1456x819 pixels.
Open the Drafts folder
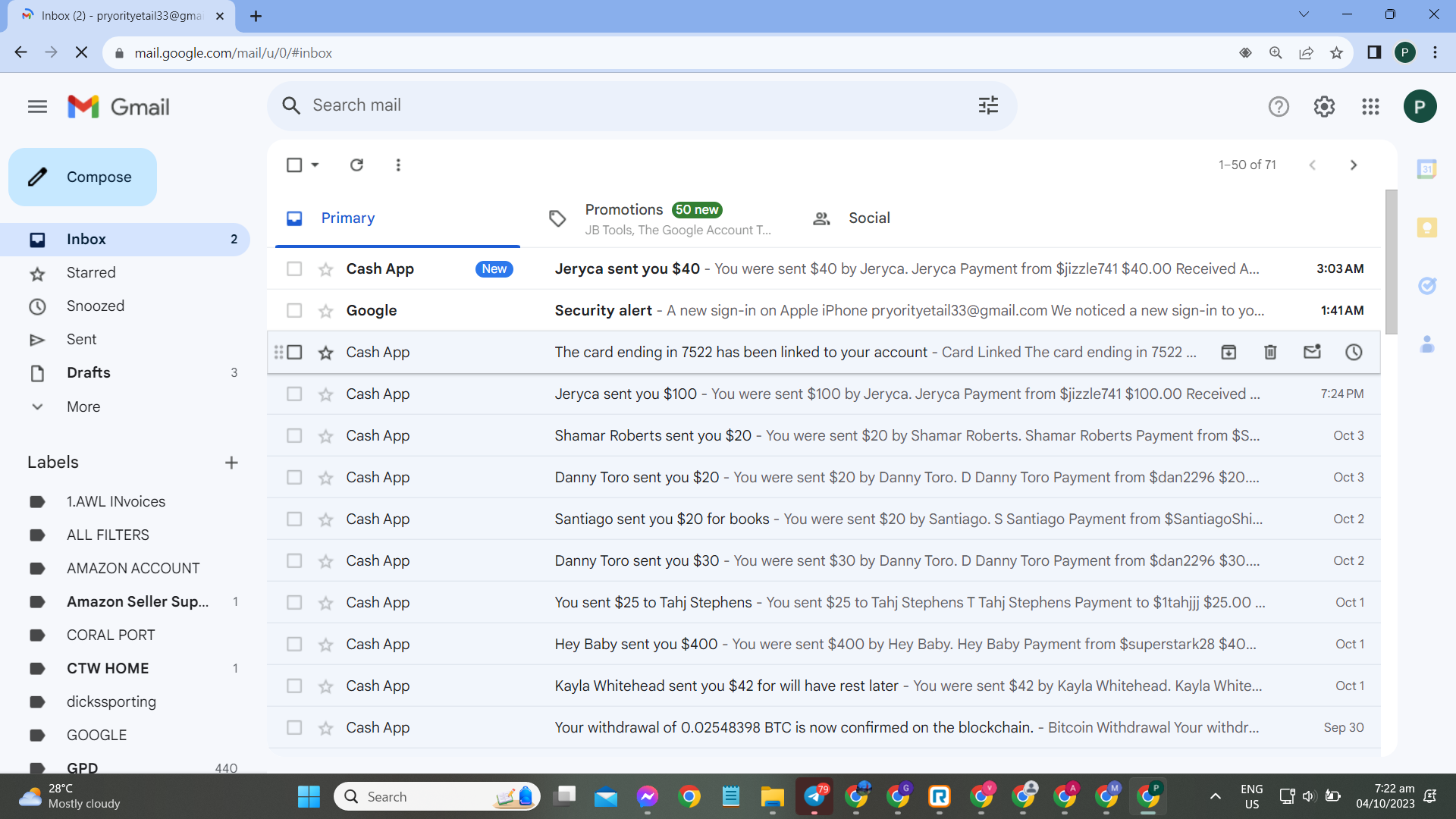tap(125, 373)
